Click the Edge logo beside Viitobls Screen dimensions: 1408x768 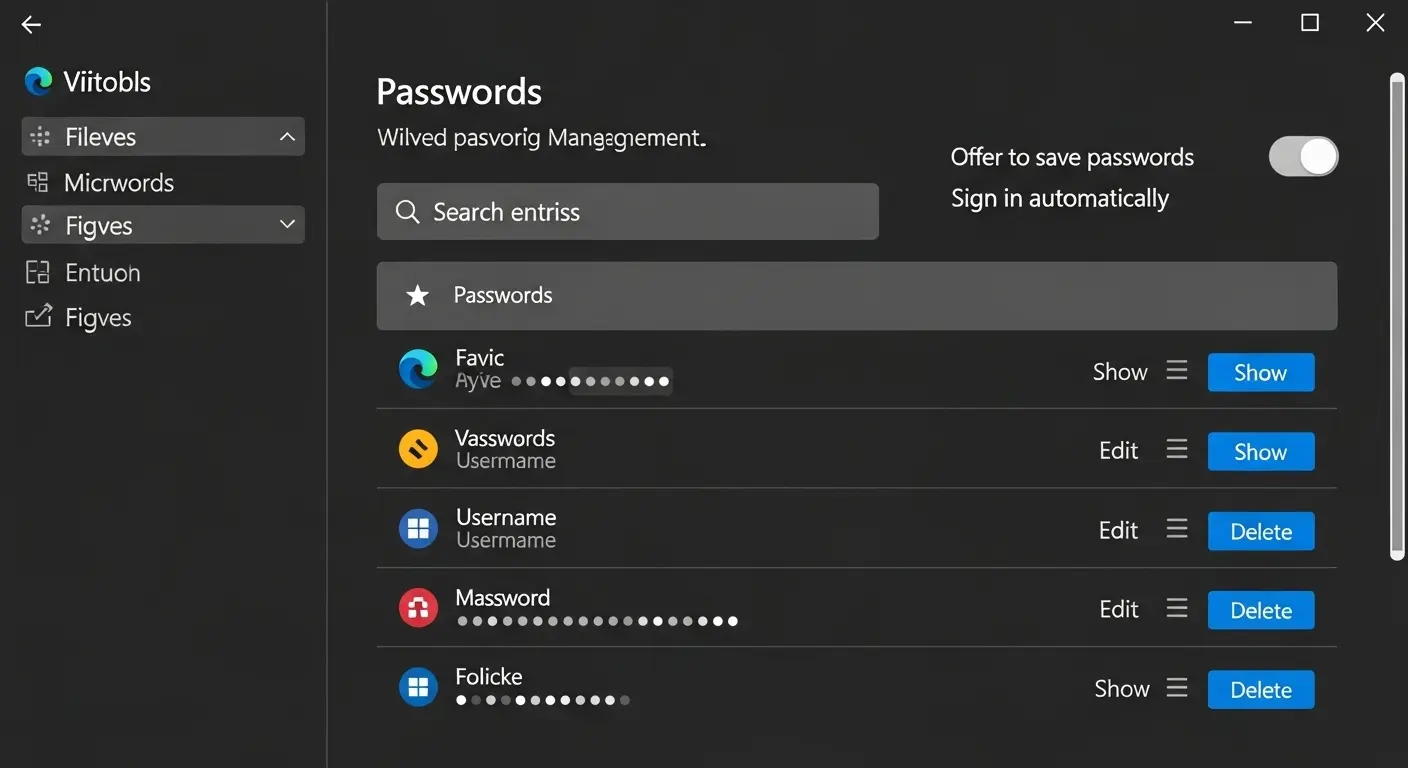click(39, 82)
